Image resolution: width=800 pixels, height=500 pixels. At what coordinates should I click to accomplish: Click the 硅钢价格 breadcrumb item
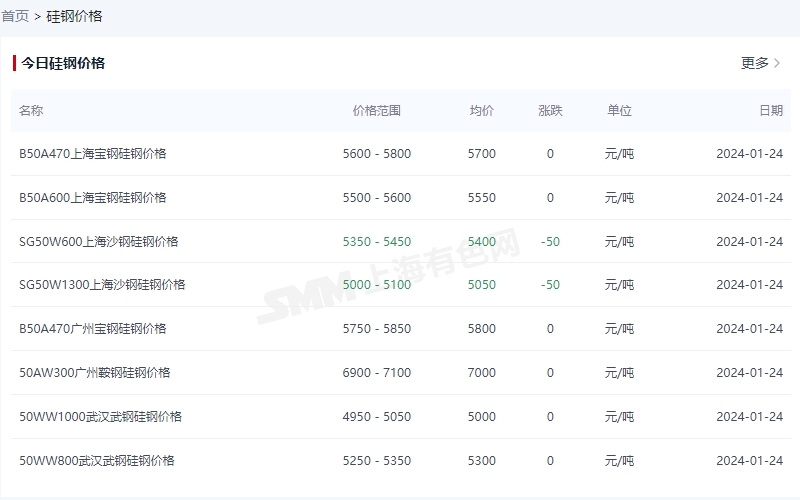click(x=74, y=16)
